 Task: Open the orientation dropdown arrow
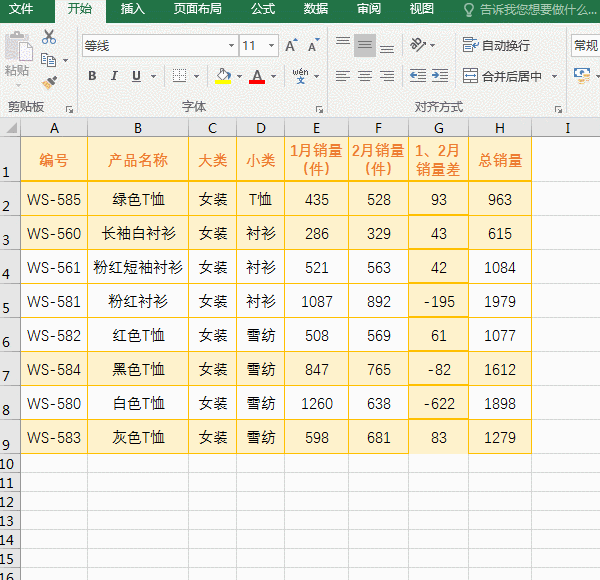[x=432, y=46]
